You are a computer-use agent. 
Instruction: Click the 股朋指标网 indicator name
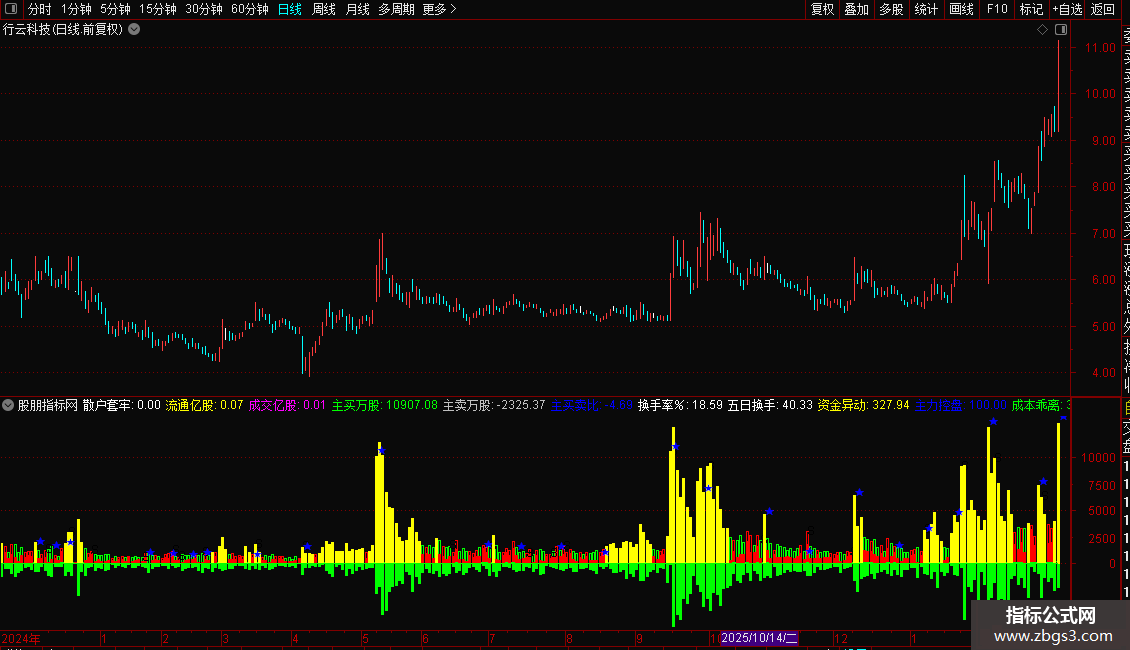click(48, 405)
